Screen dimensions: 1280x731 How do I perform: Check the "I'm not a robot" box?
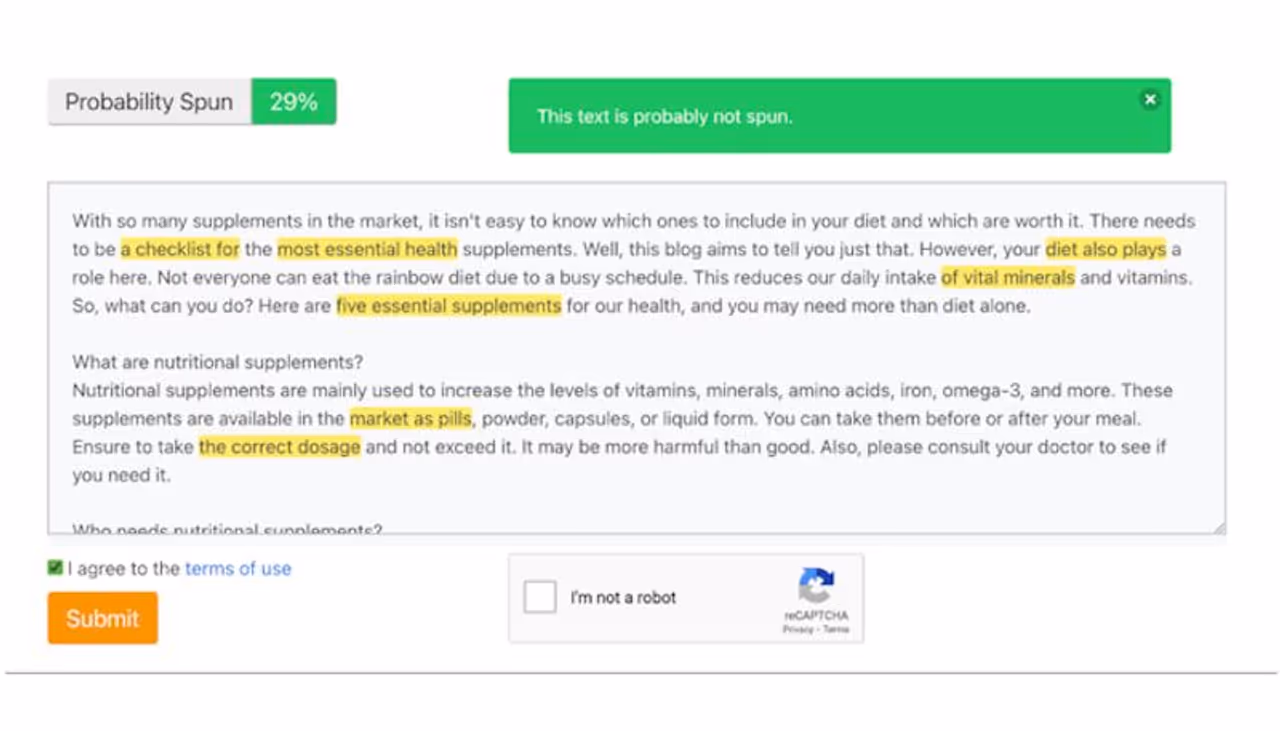(x=540, y=597)
